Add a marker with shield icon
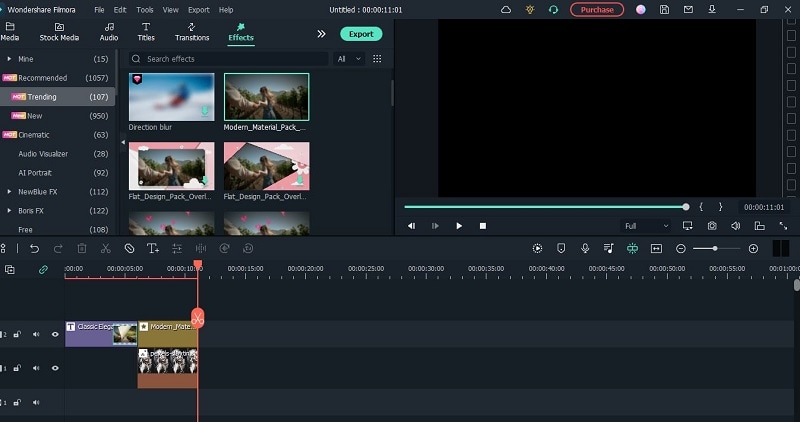The image size is (800, 422). coord(561,249)
